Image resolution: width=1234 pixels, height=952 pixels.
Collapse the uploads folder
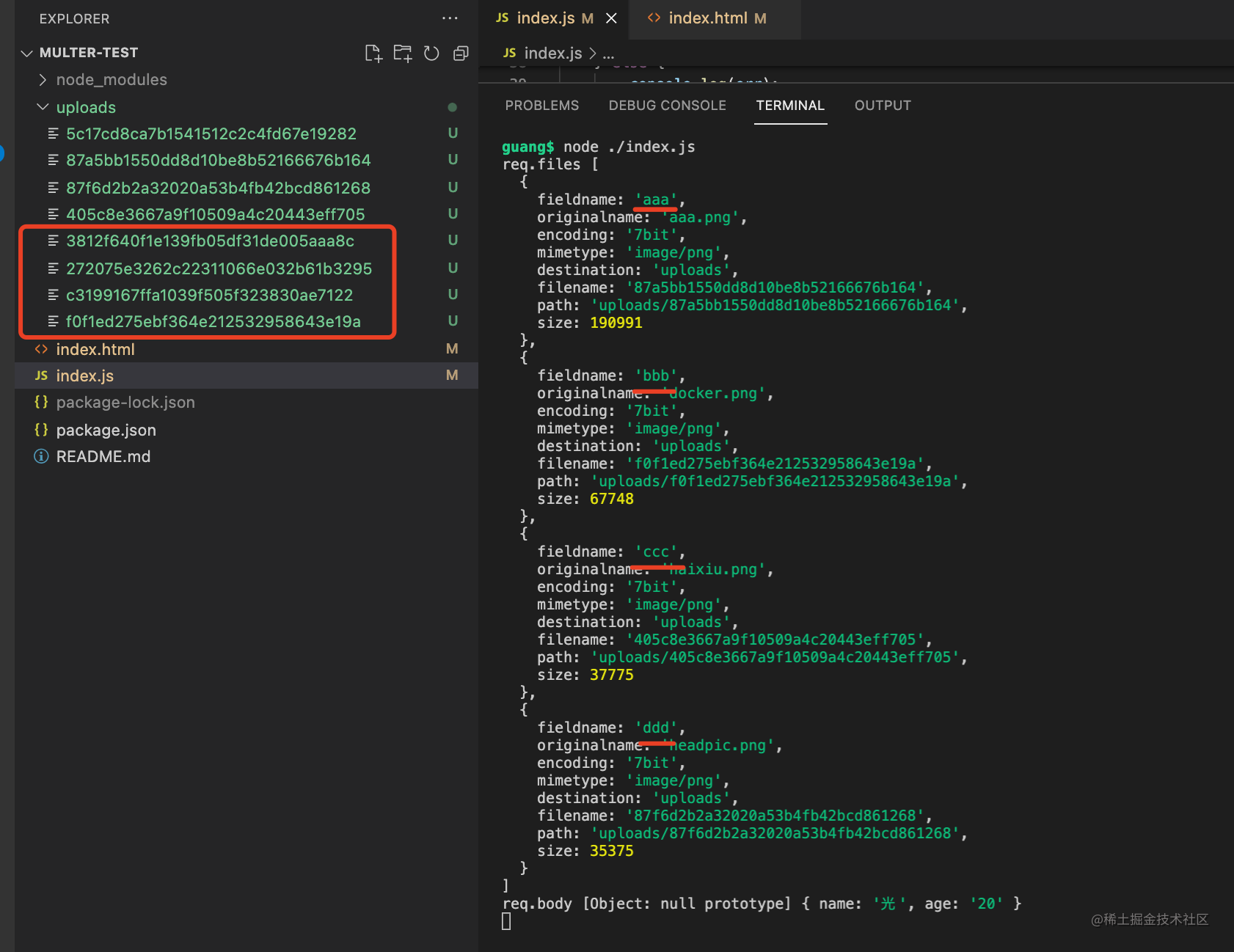43,107
